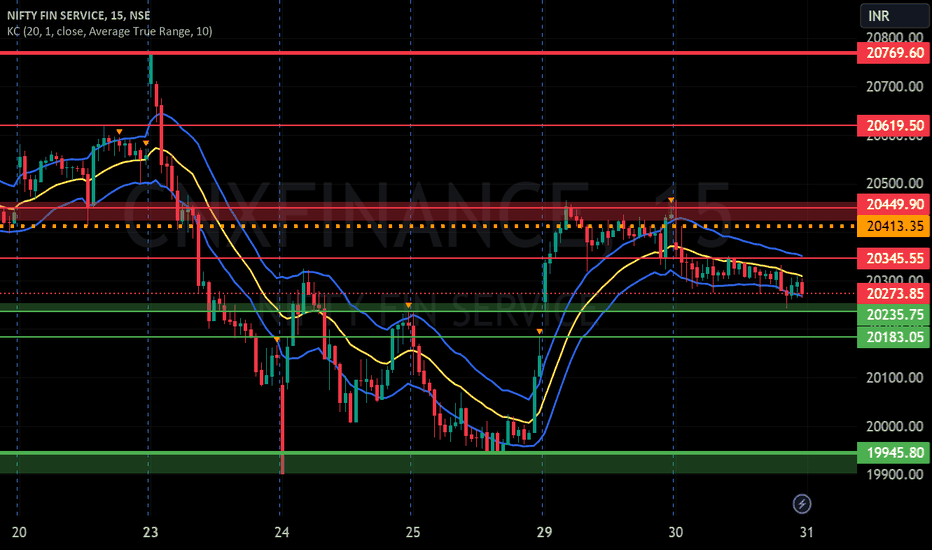Click date 20 on time axis
Screen dimensions: 932x550
(x=19, y=532)
